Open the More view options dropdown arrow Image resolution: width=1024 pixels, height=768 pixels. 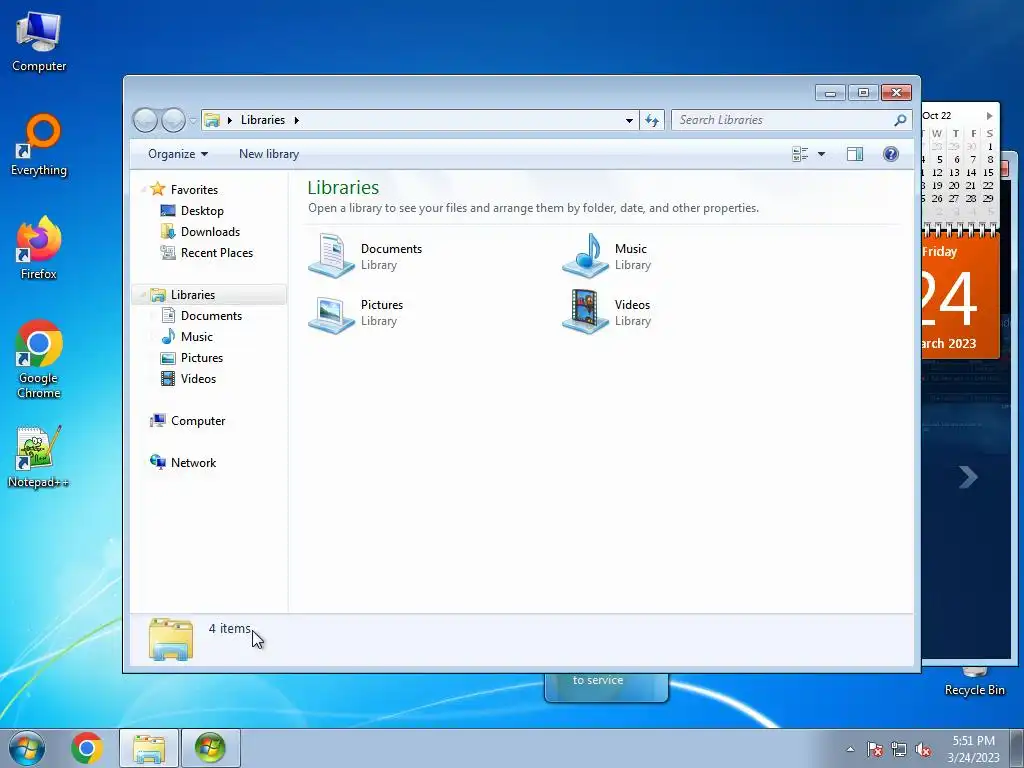click(x=822, y=154)
